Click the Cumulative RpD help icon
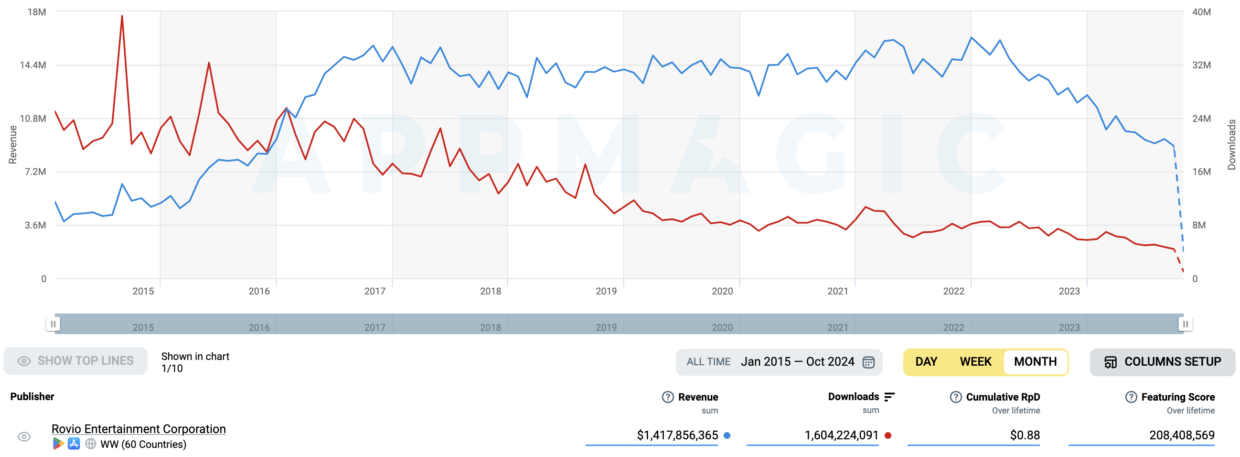Image resolution: width=1240 pixels, height=457 pixels. [955, 397]
